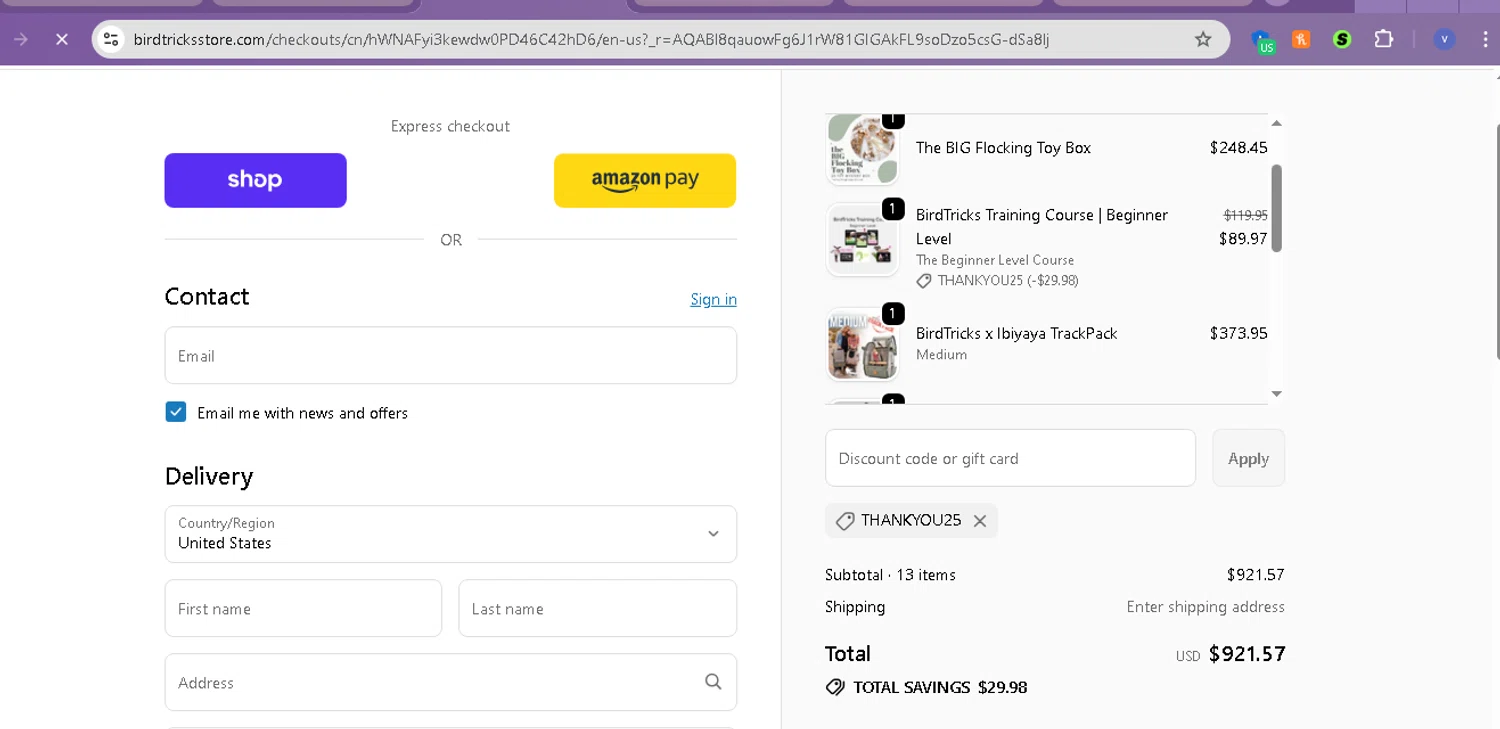
Task: Open the orange extension icon
Action: (x=1301, y=40)
